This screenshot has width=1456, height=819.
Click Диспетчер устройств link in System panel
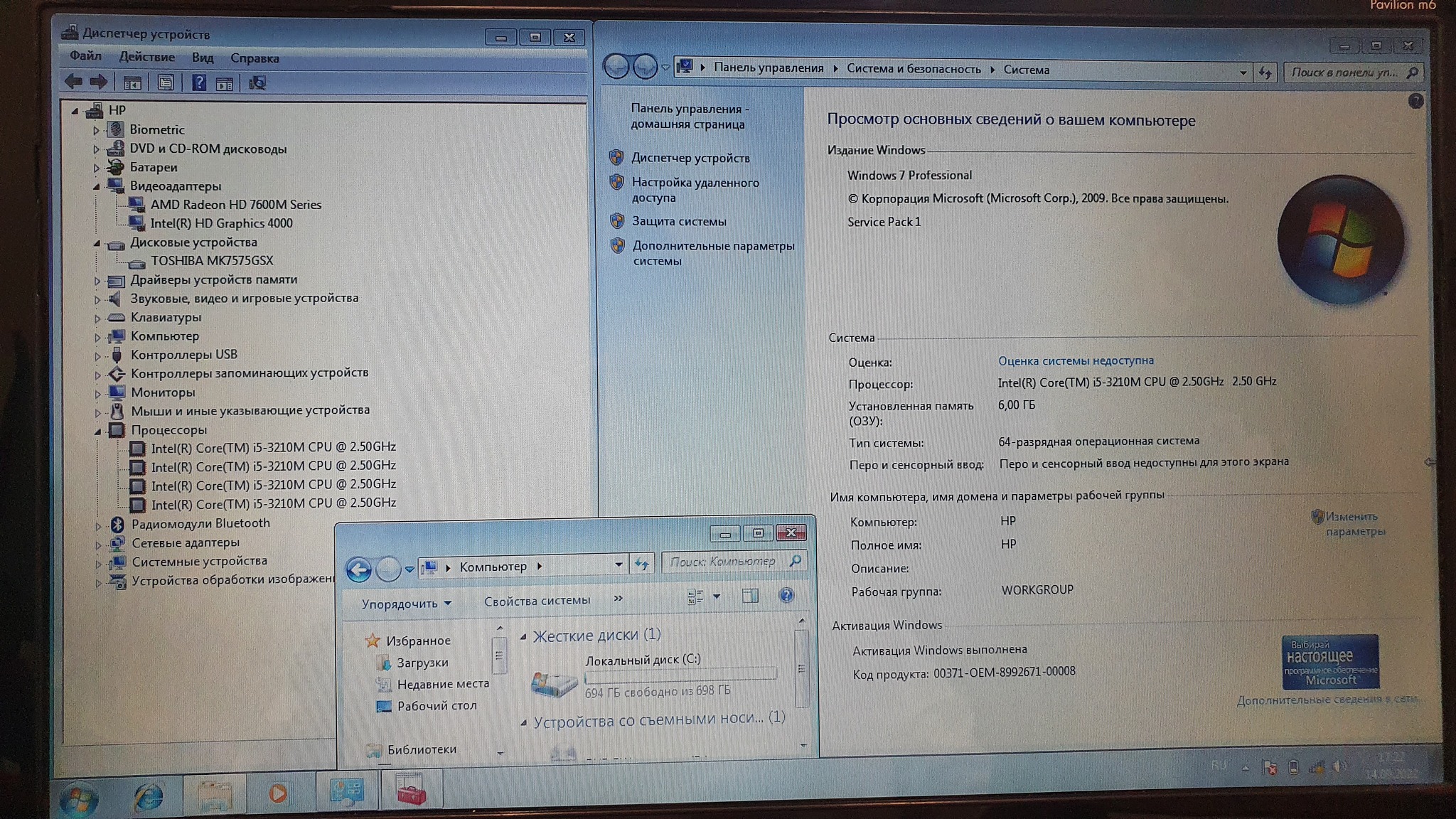coord(690,158)
